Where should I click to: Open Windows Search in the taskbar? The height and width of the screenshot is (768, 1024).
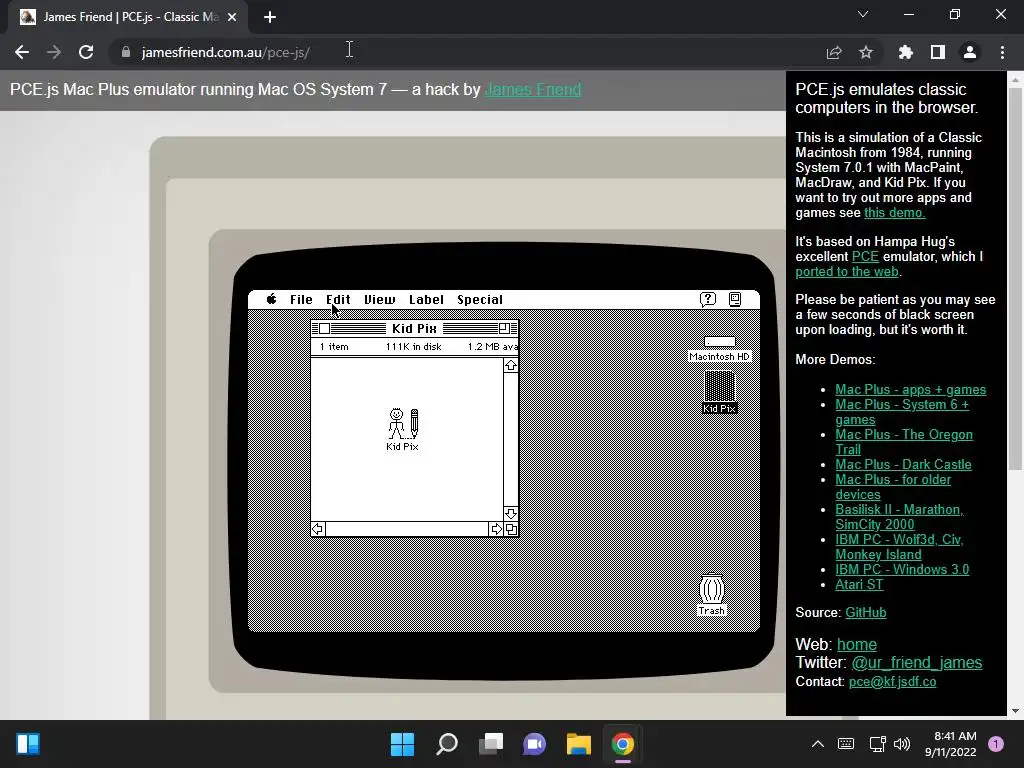[x=447, y=744]
